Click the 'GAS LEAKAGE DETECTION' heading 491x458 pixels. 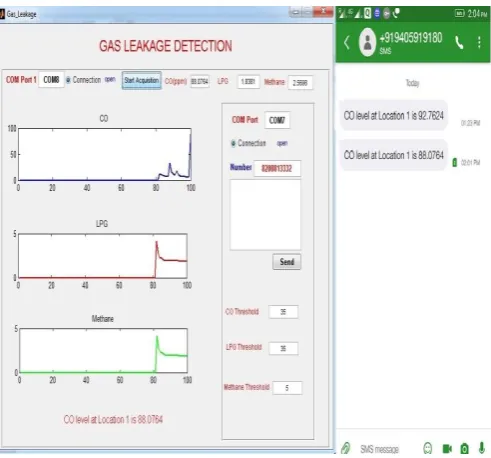[166, 46]
